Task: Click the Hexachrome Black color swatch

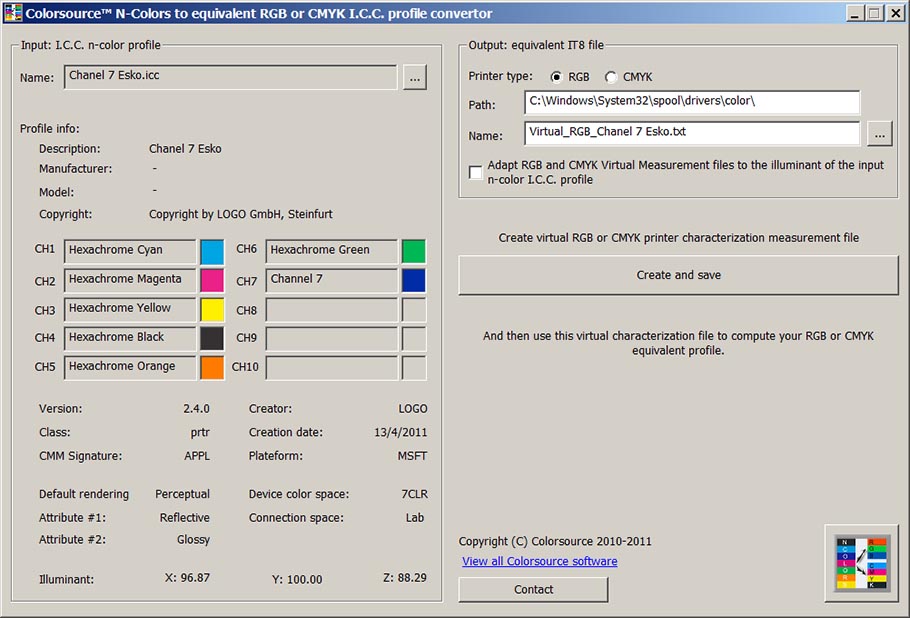Action: [x=212, y=339]
